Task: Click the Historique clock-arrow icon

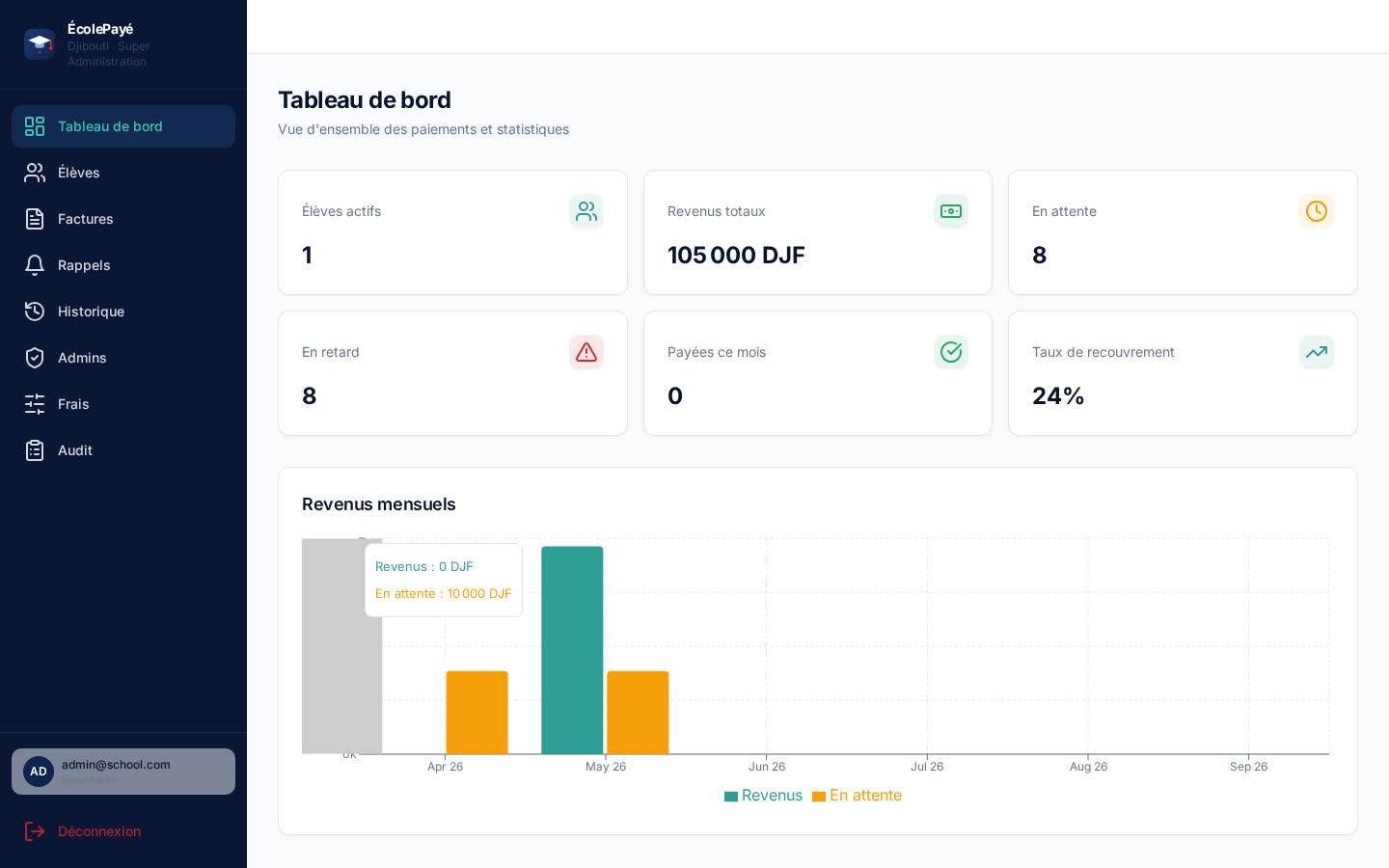Action: click(35, 312)
